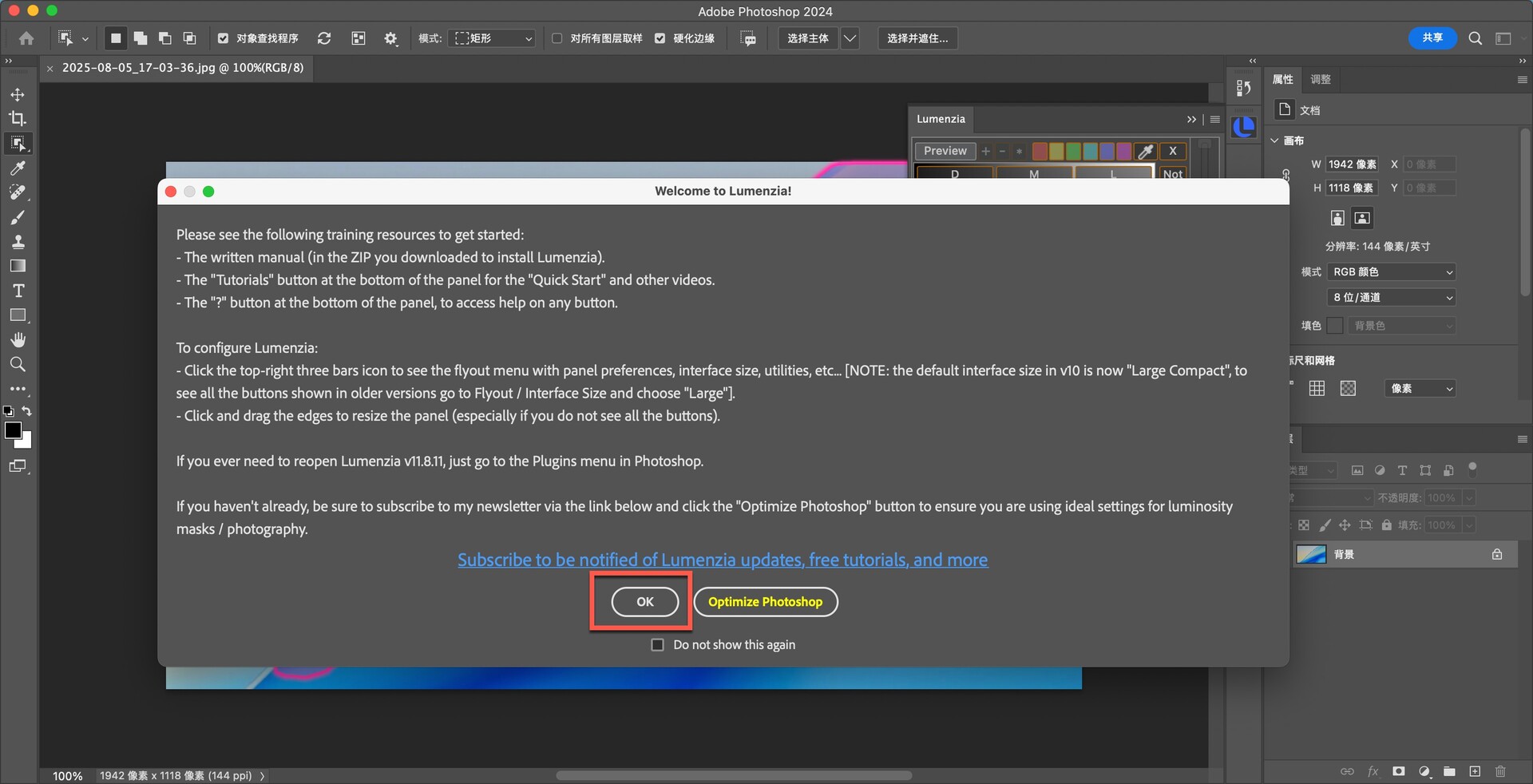Screen dimensions: 1533x784
Task: Click the Home icon in options bar
Action: [x=26, y=38]
